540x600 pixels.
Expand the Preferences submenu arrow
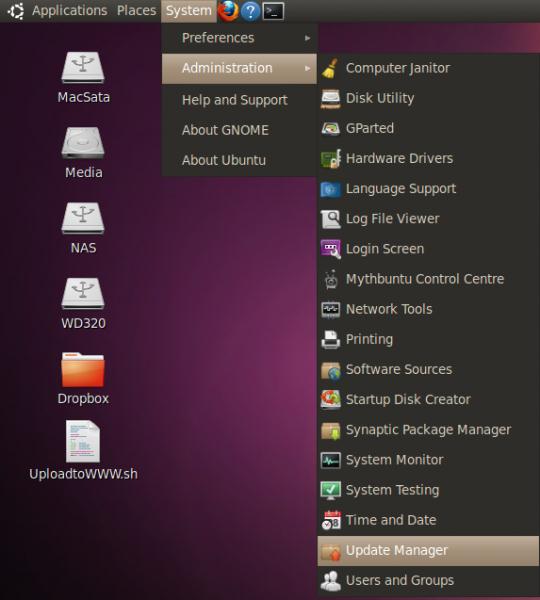(x=307, y=38)
